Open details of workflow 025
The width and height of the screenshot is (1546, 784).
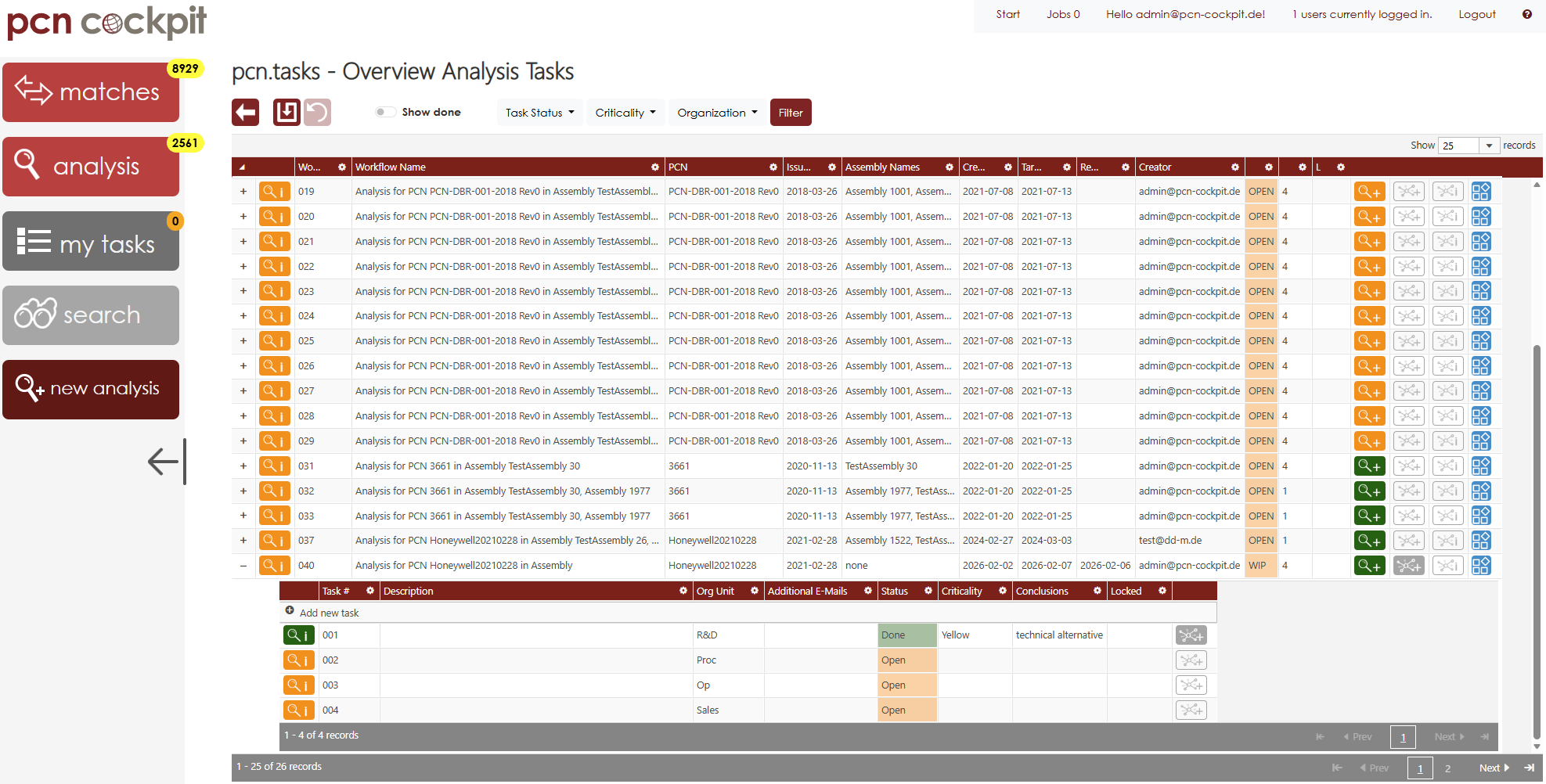(275, 341)
